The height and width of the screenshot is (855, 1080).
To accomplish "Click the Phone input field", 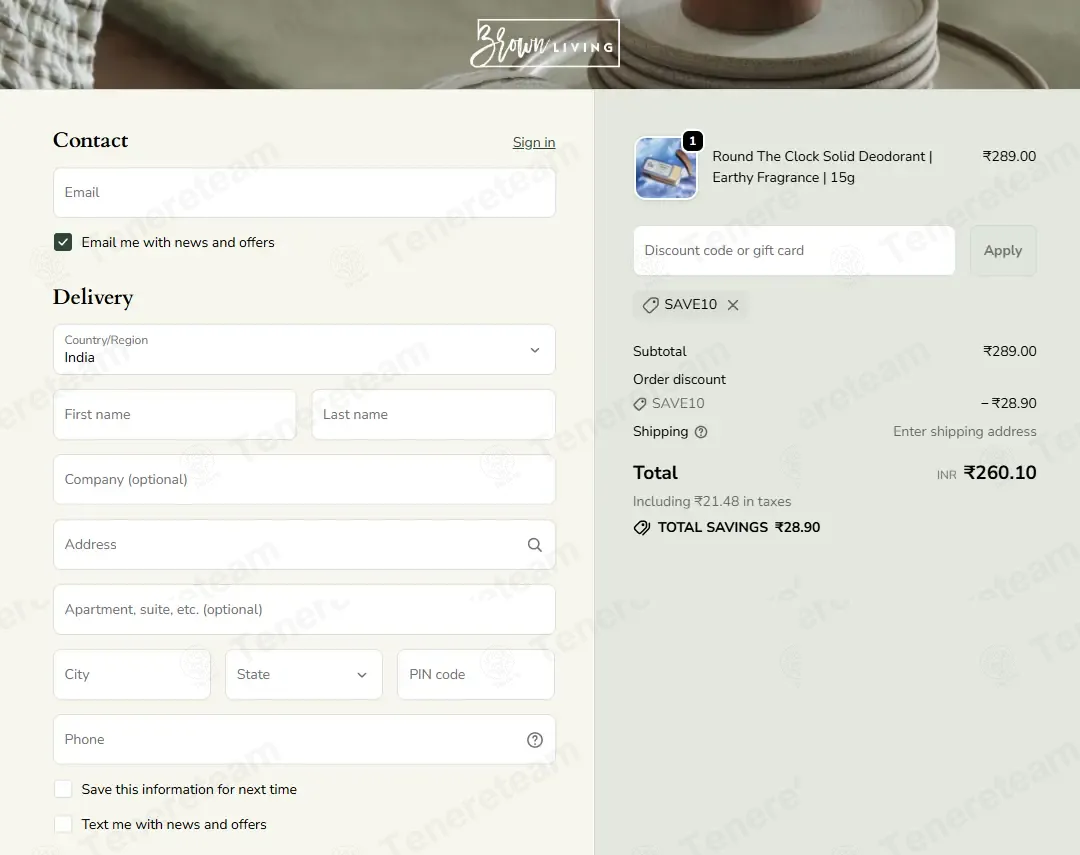I will point(304,739).
